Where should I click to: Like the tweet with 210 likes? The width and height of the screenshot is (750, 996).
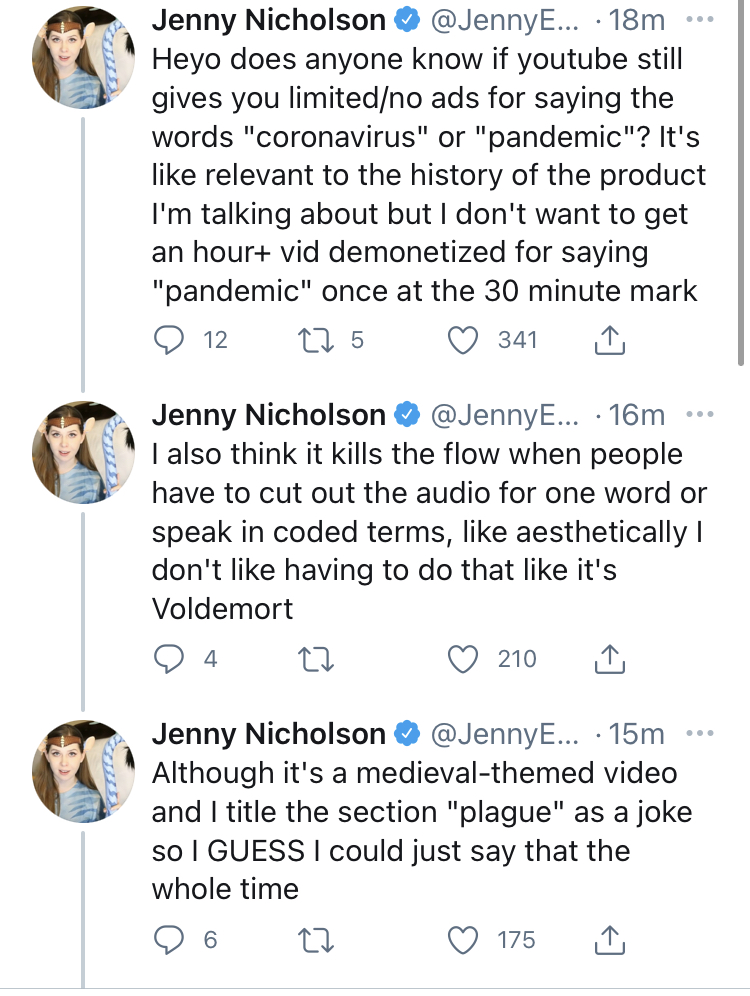click(x=463, y=659)
